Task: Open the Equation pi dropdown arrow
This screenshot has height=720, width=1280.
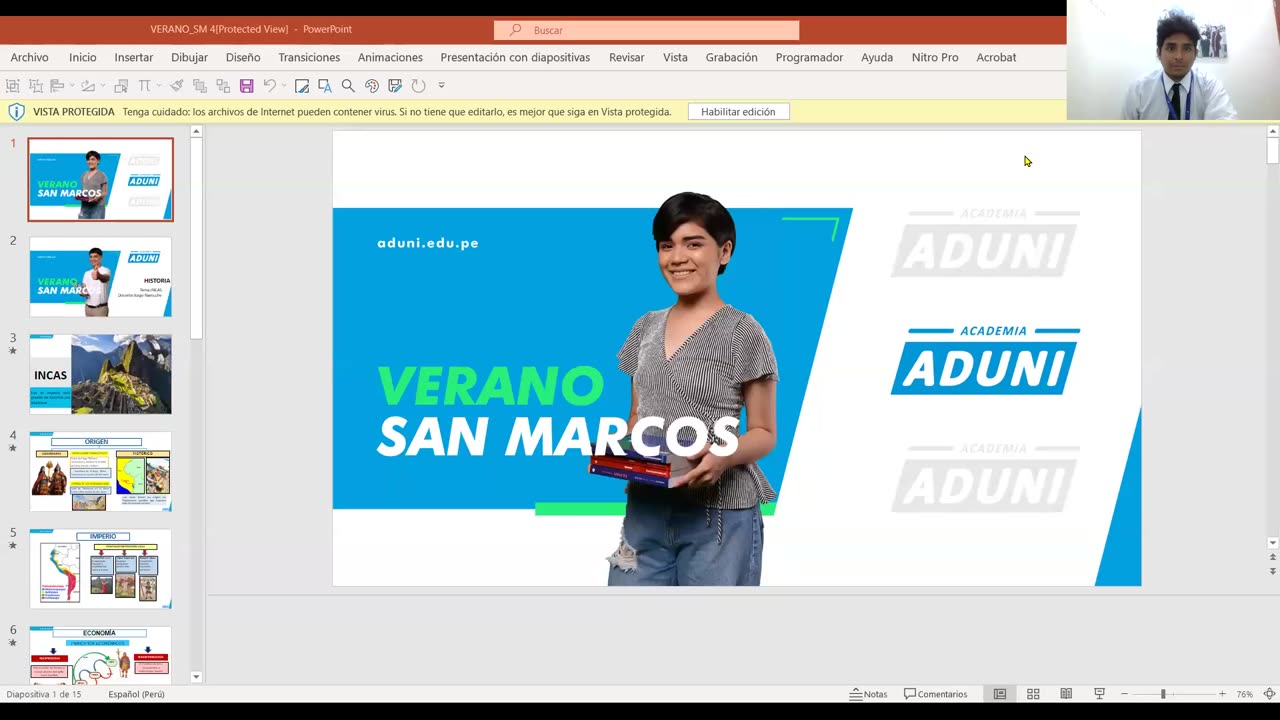Action: point(159,86)
